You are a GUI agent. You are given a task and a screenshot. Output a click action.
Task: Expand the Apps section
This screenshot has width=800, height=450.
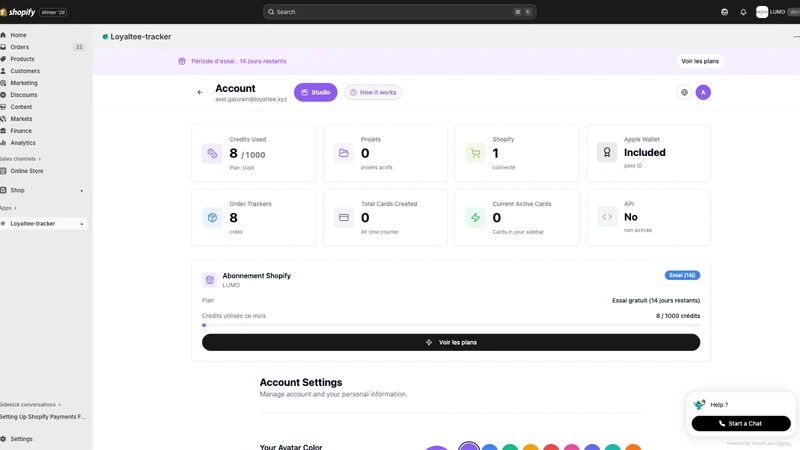tap(8, 208)
